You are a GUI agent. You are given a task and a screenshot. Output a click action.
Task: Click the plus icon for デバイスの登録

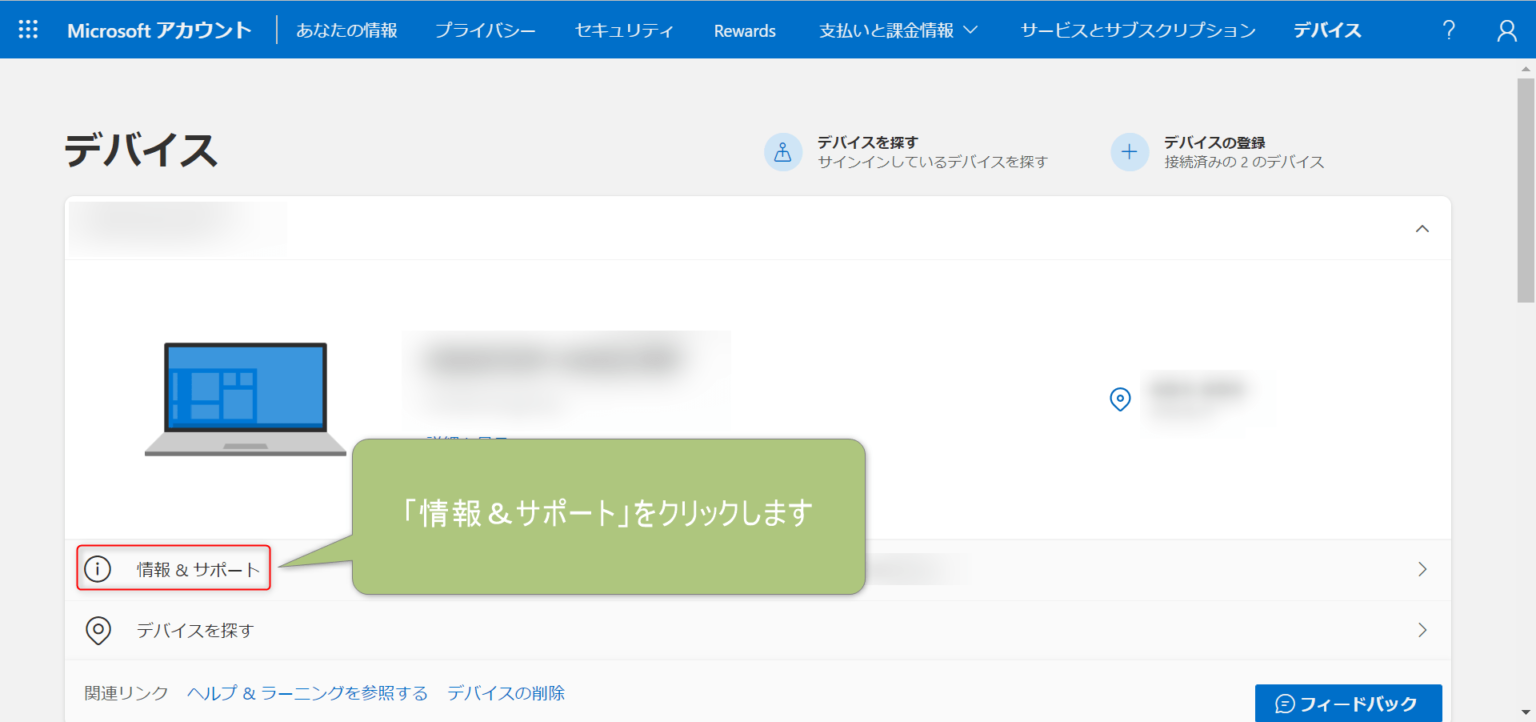(x=1129, y=151)
